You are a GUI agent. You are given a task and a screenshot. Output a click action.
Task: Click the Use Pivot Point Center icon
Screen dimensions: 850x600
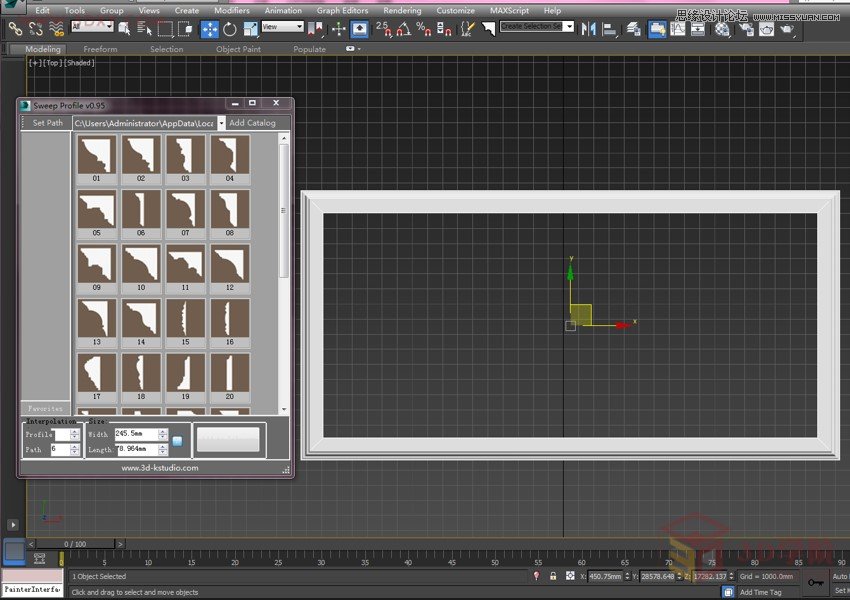coord(315,29)
